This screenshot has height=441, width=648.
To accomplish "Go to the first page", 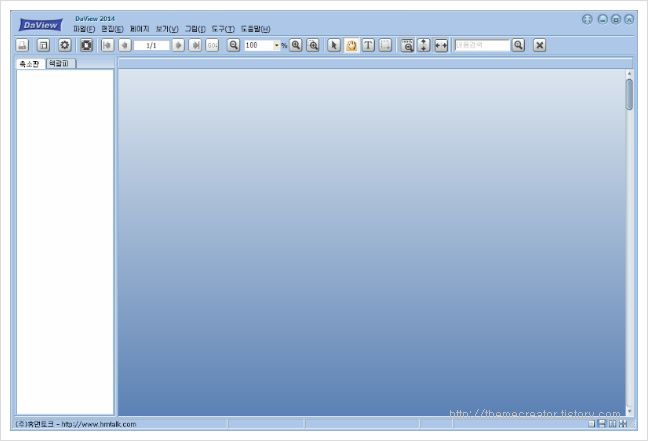I will point(107,45).
